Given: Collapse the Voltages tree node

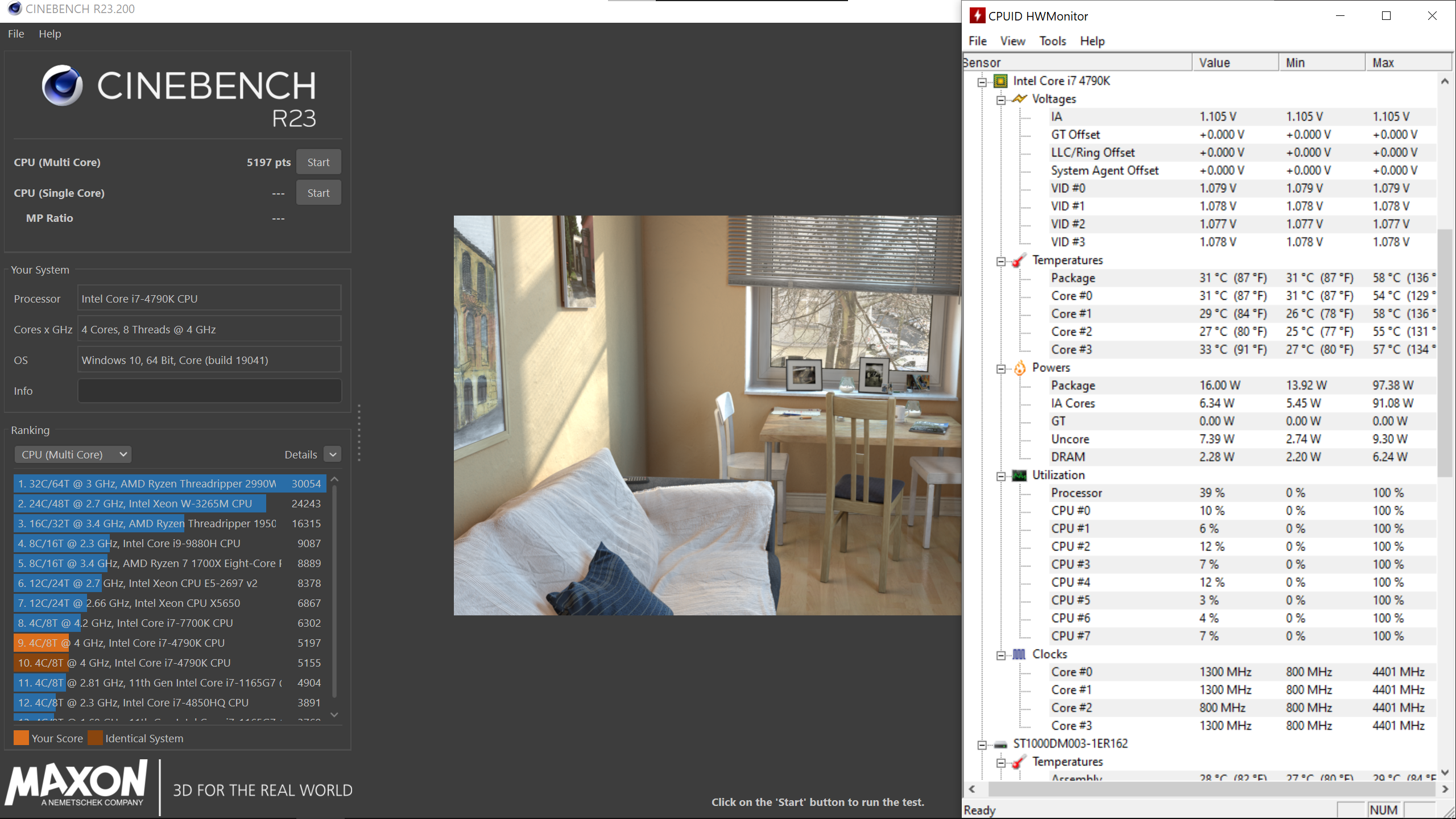Looking at the screenshot, I should pos(1001,101).
